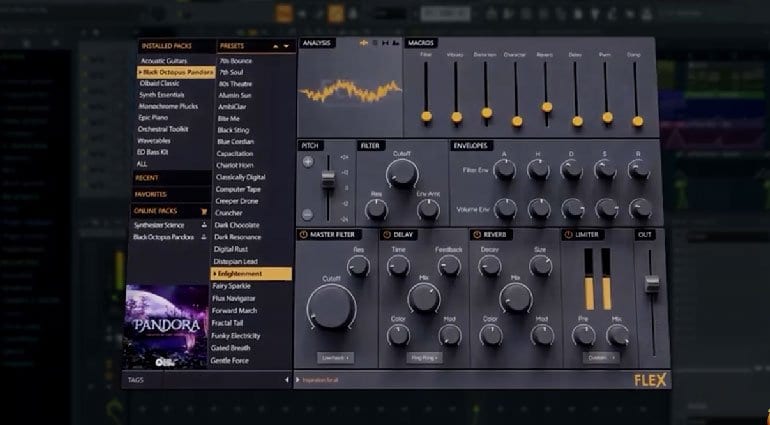Collapse the Tags panel arrow
The width and height of the screenshot is (770, 425).
287,380
